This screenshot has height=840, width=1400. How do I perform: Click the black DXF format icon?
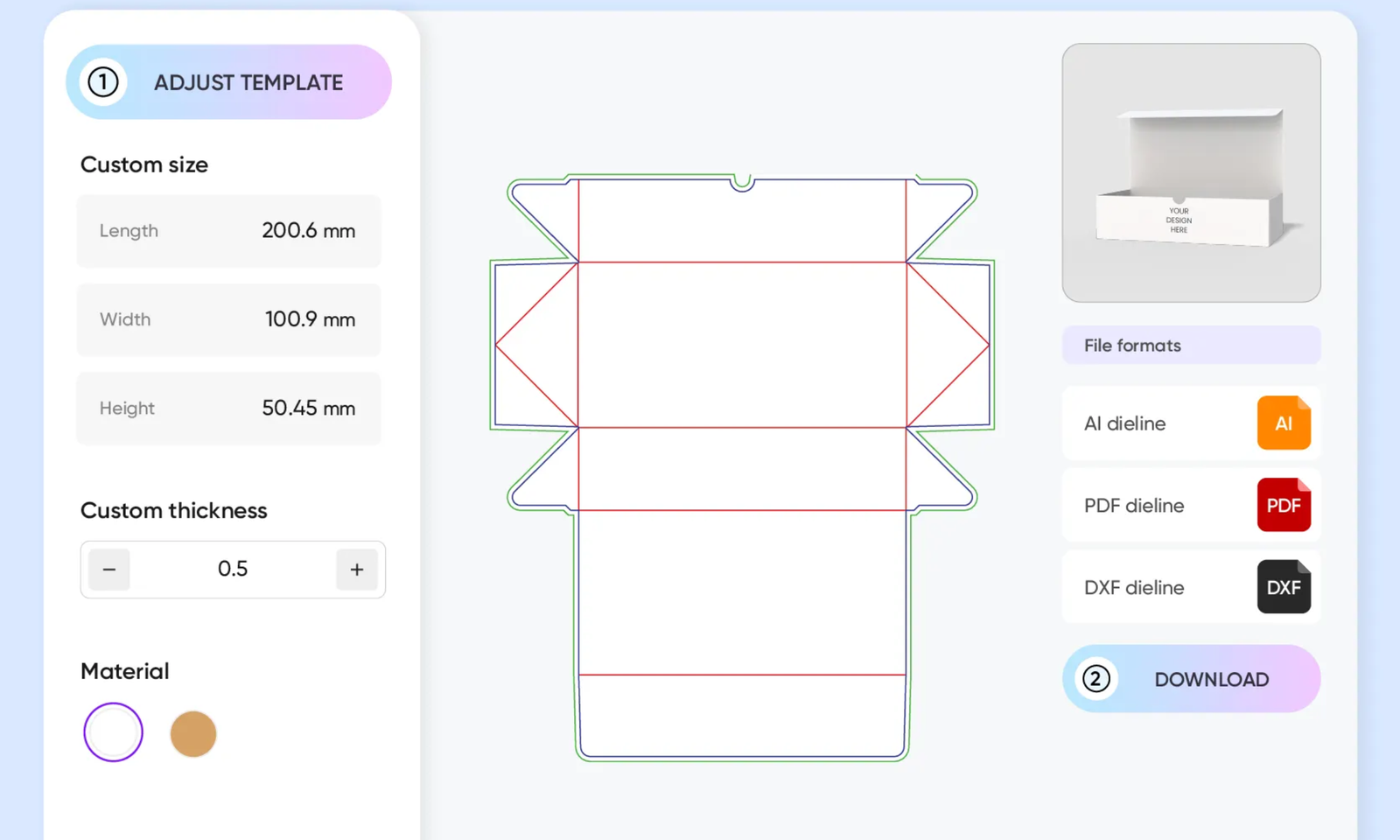1283,586
